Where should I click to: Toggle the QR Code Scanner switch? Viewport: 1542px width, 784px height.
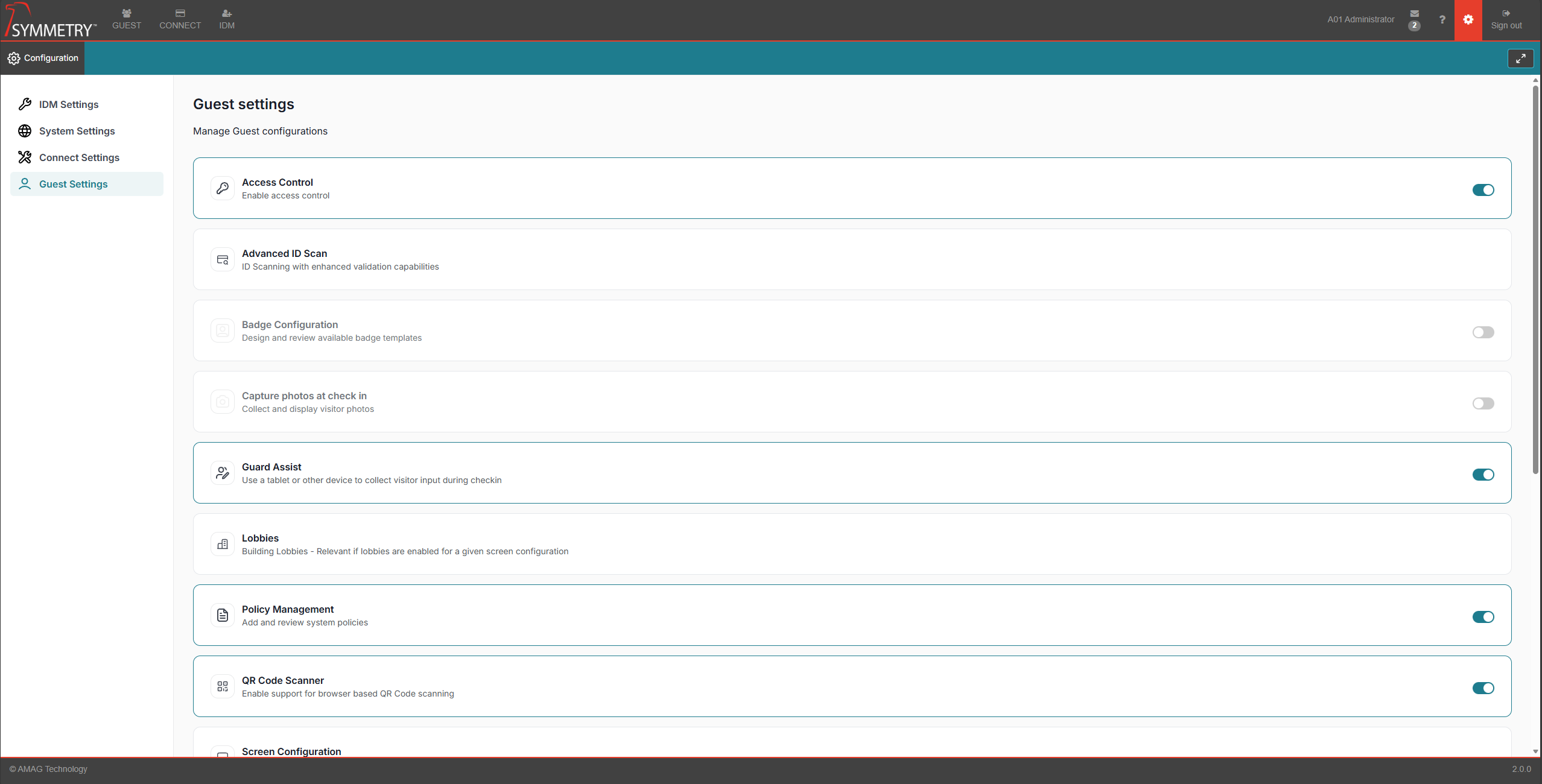click(1483, 688)
